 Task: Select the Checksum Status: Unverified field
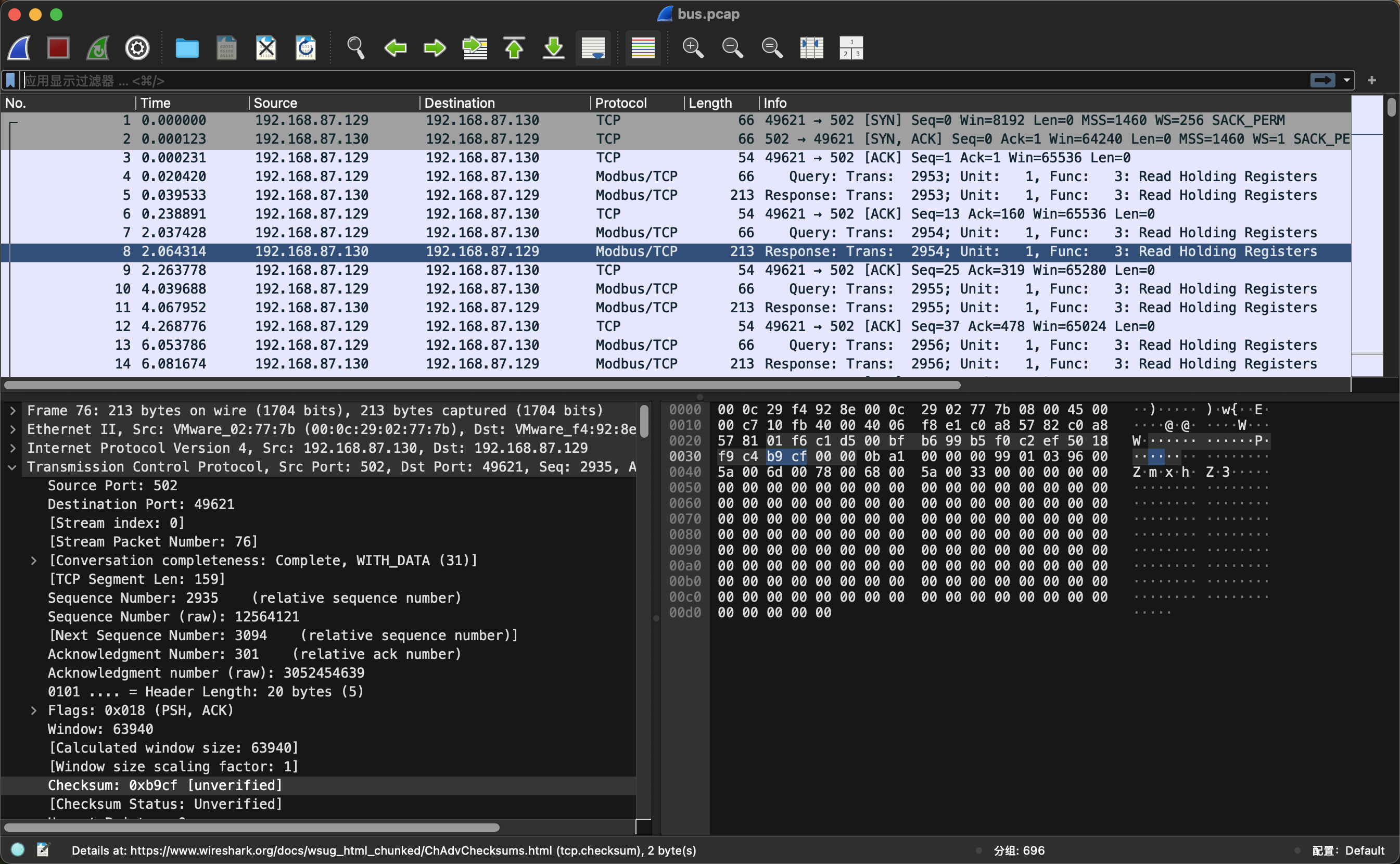166,805
